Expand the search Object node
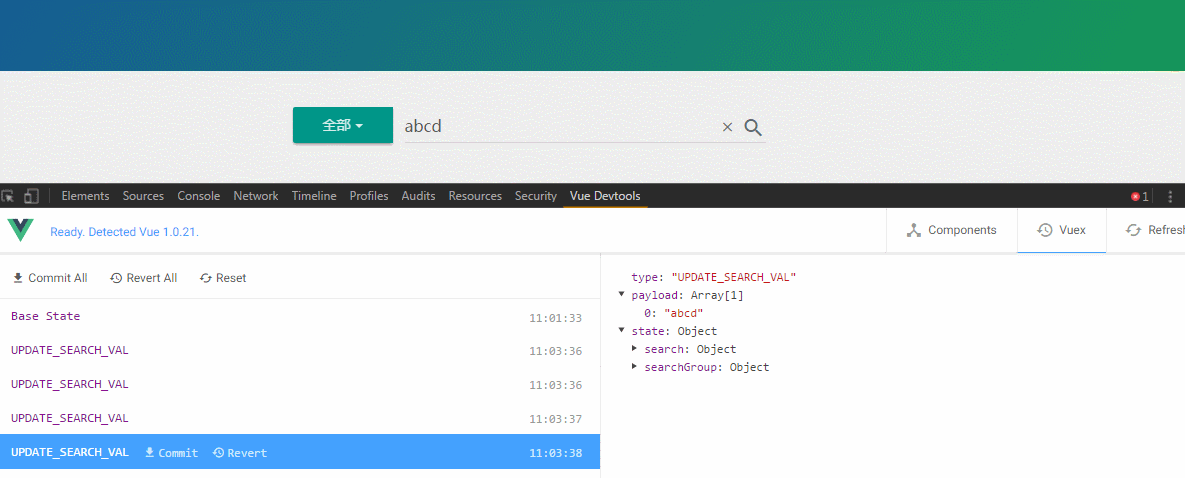The height and width of the screenshot is (478, 1185). [x=634, y=349]
